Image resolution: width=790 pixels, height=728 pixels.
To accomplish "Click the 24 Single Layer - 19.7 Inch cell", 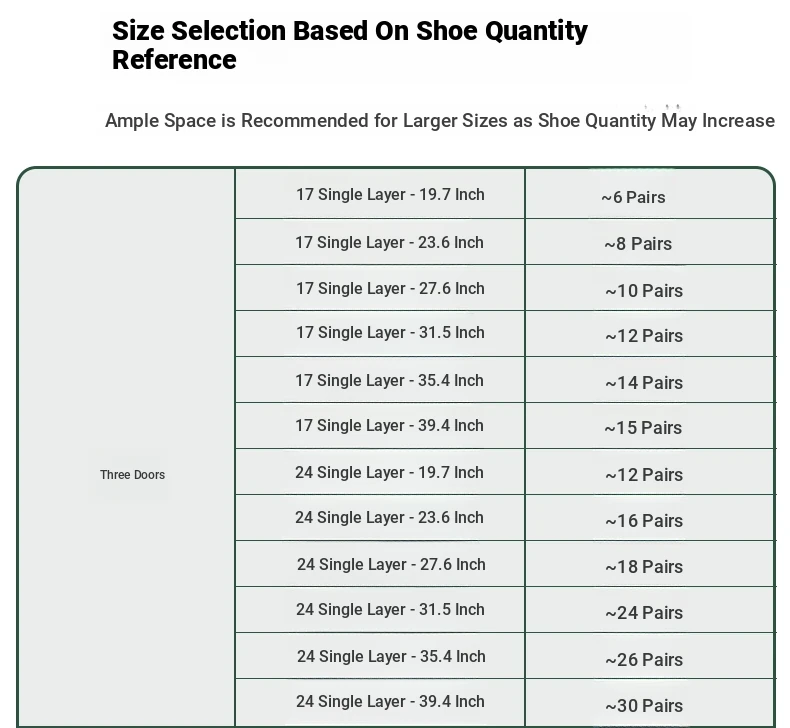I will pyautogui.click(x=380, y=472).
